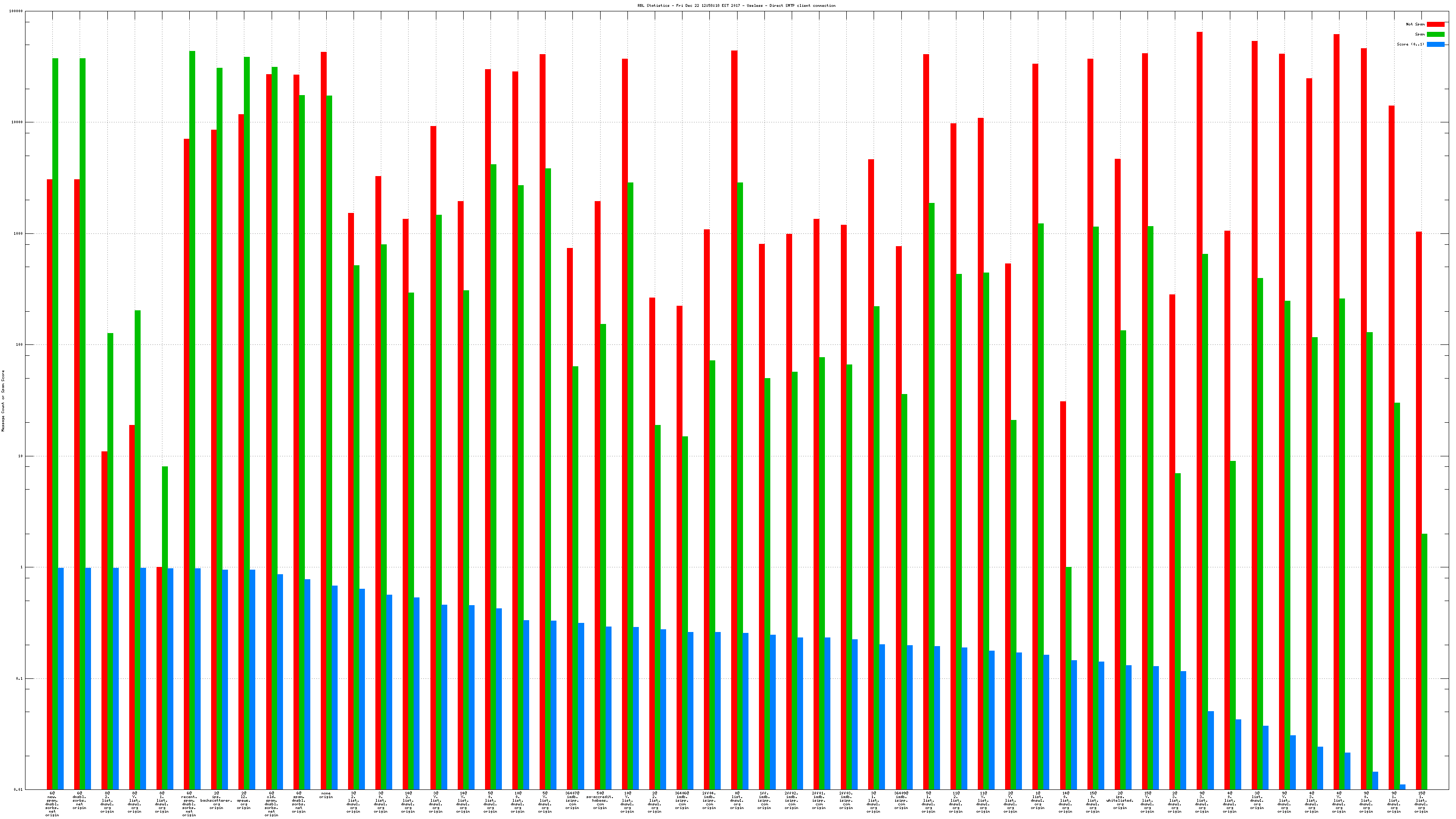Screen dimensions: 1456x819
Task: Click the 1000 y-axis tick label
Action: coord(18,233)
